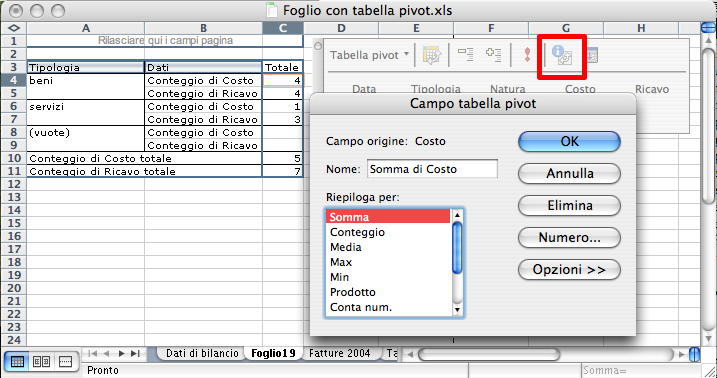Click right arrow of horizontal sheet scrollbar
Screen dimensions: 717x378
click(682, 354)
